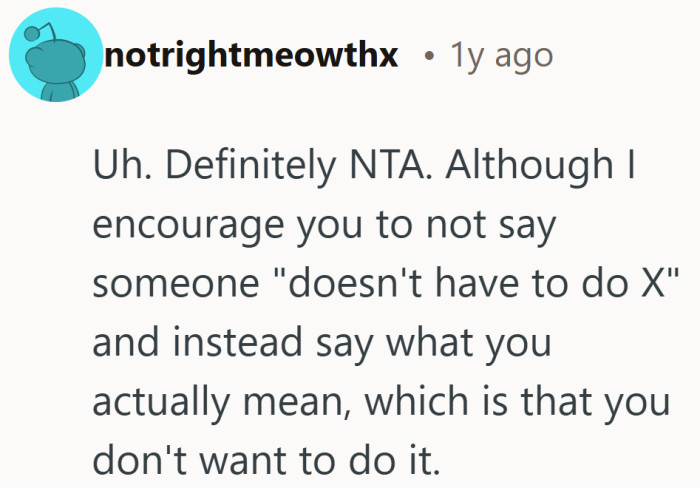This screenshot has height=488, width=700.
Task: Click the "1y ago" timestamp
Action: (x=502, y=55)
